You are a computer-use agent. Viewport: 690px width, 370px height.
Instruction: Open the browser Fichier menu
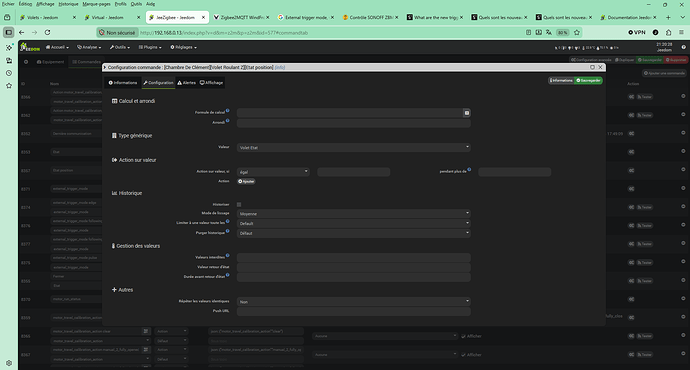click(7, 4)
